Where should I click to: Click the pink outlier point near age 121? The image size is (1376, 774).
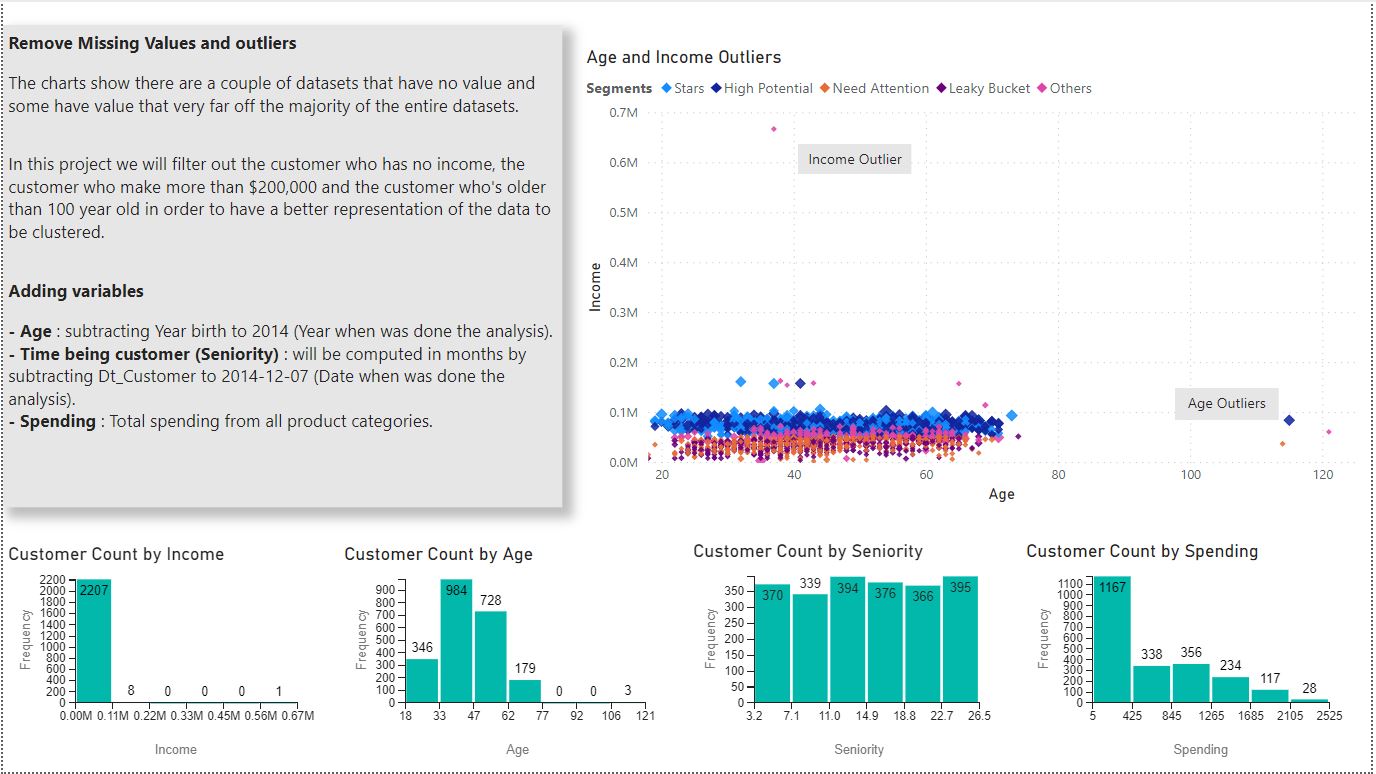coord(1329,432)
